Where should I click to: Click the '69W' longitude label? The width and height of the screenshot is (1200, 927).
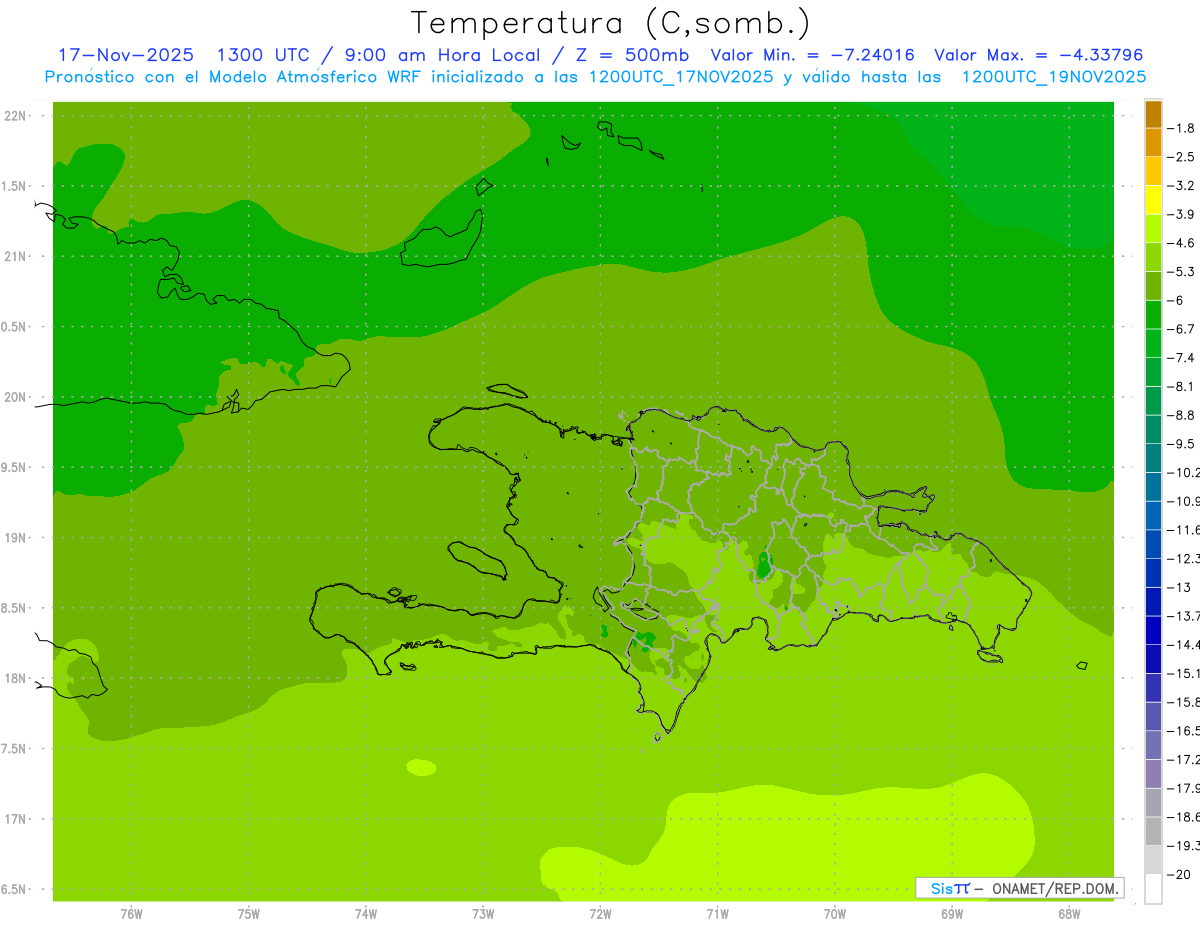click(952, 914)
